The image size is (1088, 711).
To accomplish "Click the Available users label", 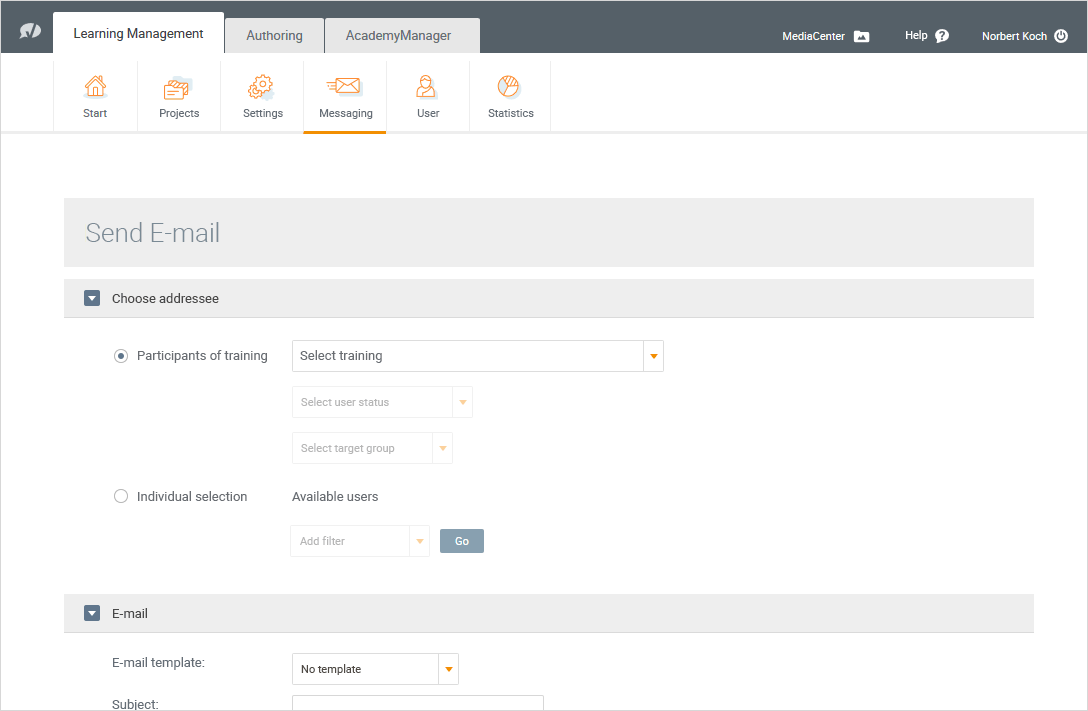I will point(334,497).
